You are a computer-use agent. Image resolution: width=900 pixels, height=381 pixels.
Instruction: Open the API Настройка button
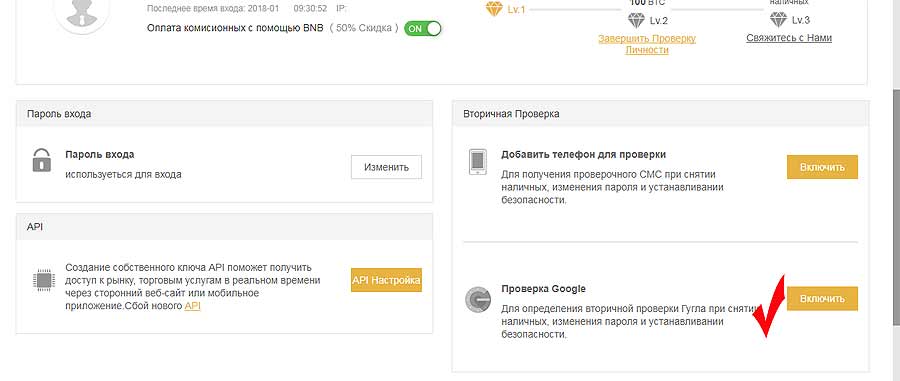point(386,280)
